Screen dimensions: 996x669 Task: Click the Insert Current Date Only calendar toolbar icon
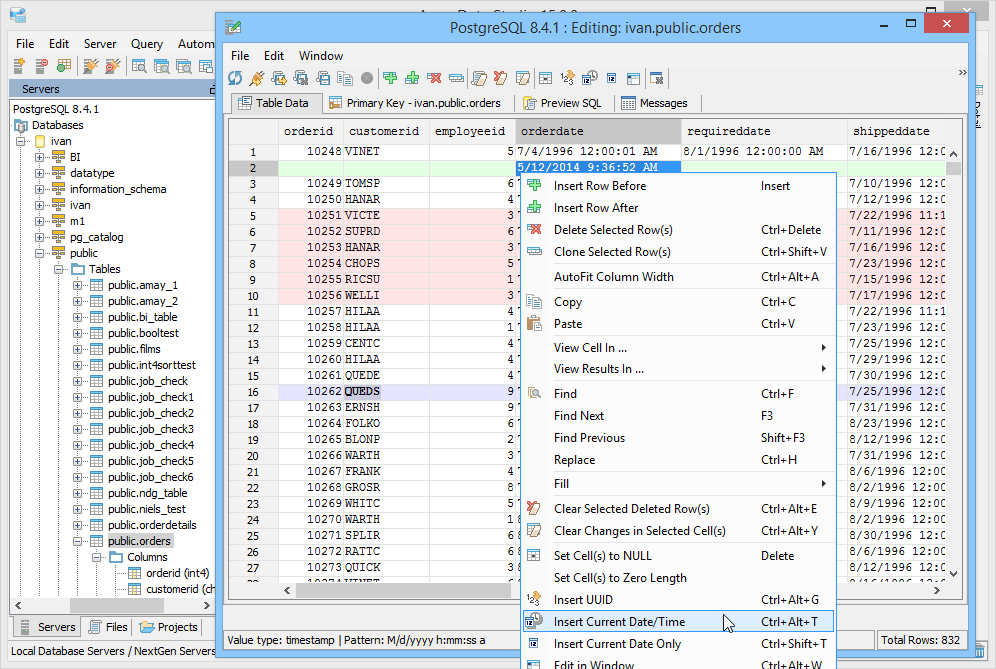click(612, 78)
